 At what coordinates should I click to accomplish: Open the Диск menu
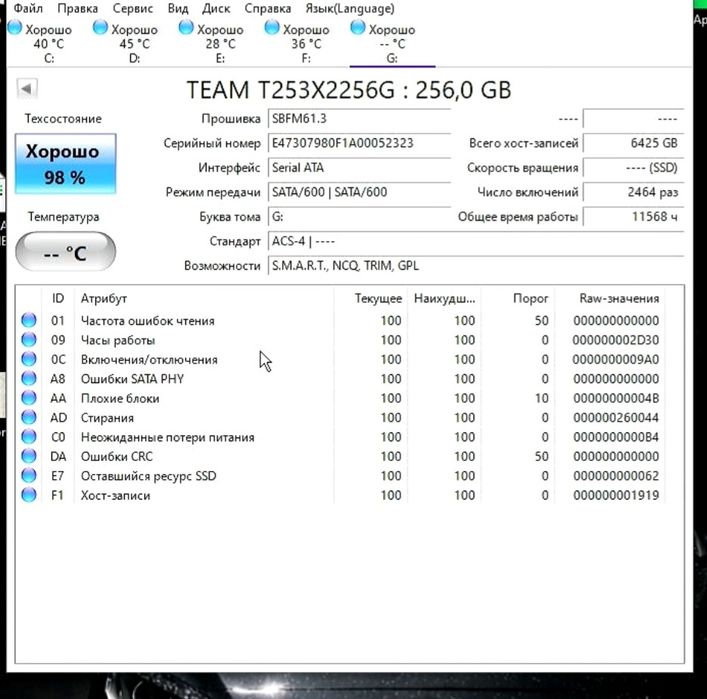216,8
